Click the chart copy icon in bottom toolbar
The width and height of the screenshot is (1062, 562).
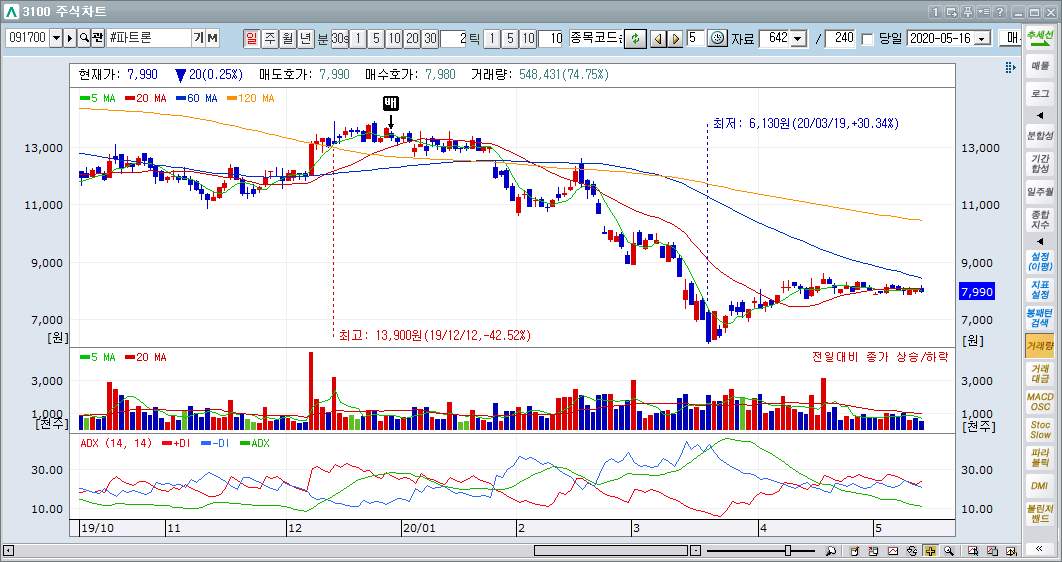tap(992, 551)
